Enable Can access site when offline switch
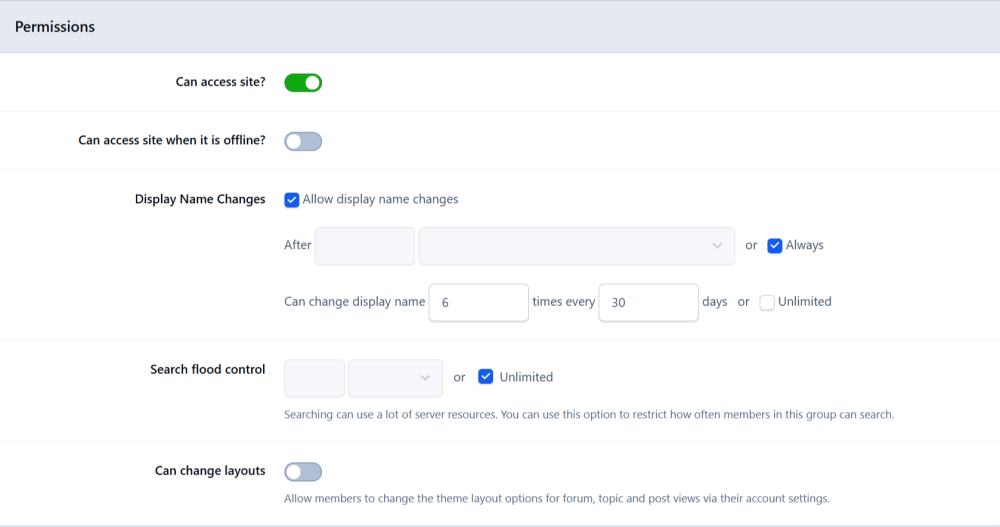Image resolution: width=1000 pixels, height=527 pixels. point(303,142)
